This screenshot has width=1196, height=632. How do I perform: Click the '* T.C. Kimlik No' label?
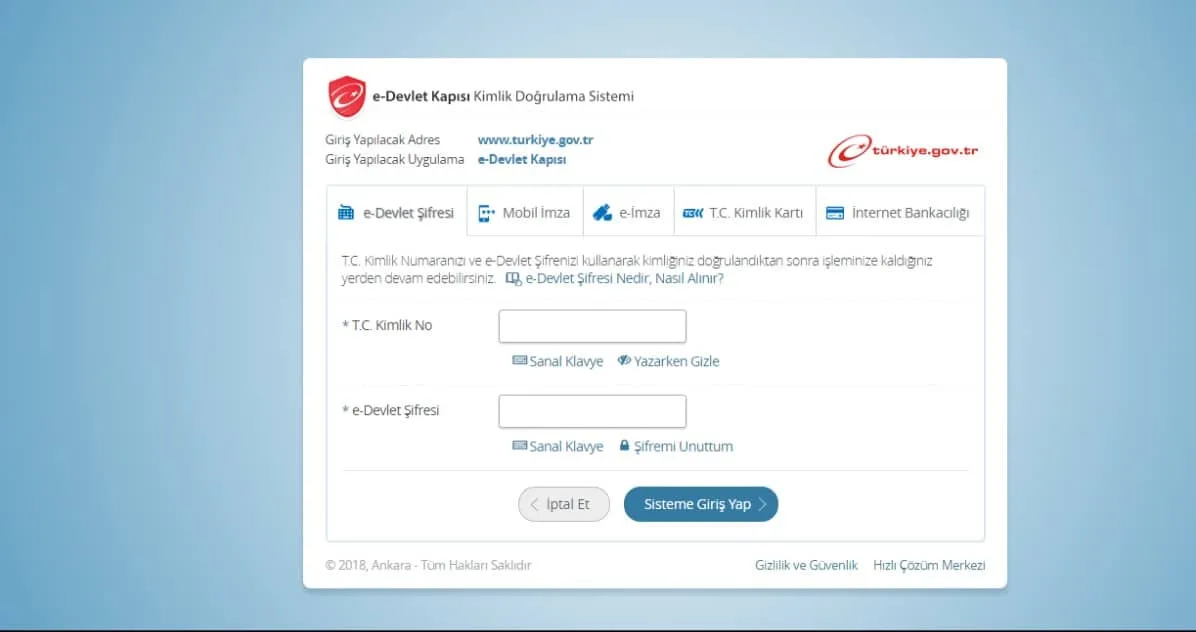coord(387,326)
